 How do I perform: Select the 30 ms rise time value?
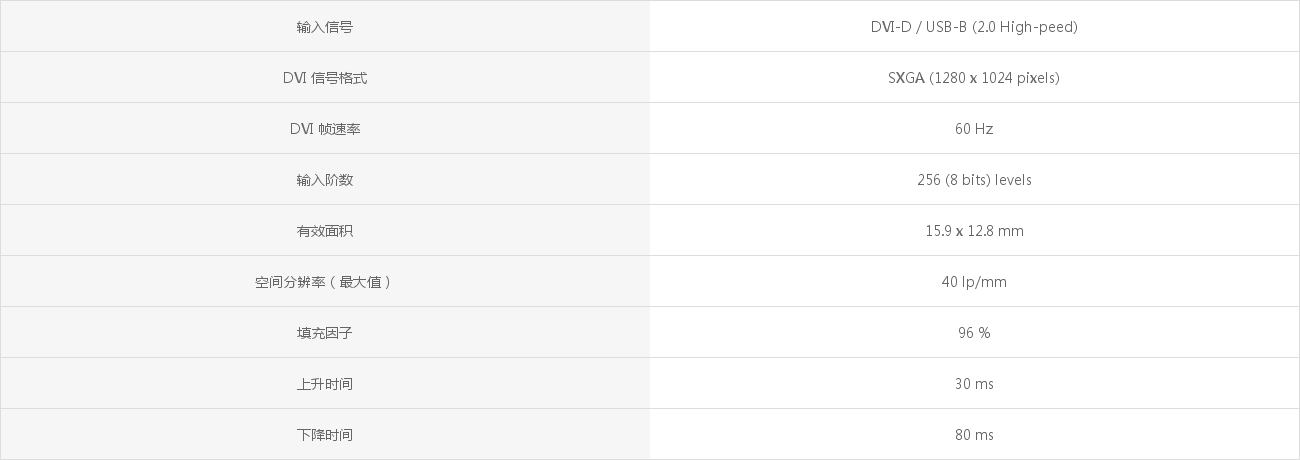coord(974,384)
